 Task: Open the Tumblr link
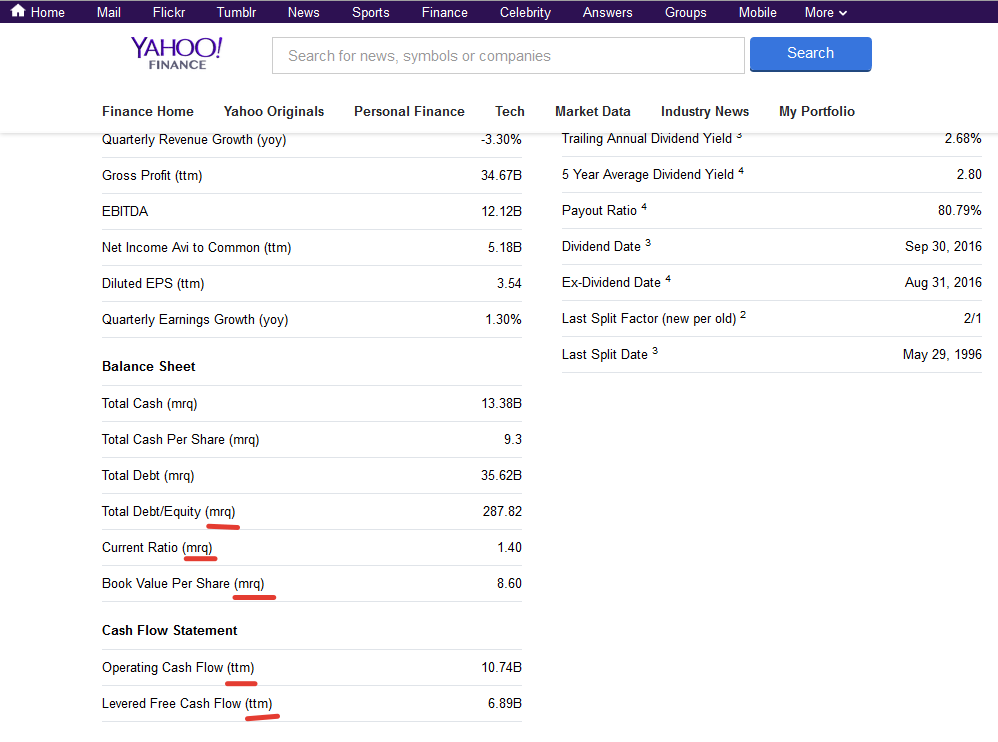coord(236,12)
